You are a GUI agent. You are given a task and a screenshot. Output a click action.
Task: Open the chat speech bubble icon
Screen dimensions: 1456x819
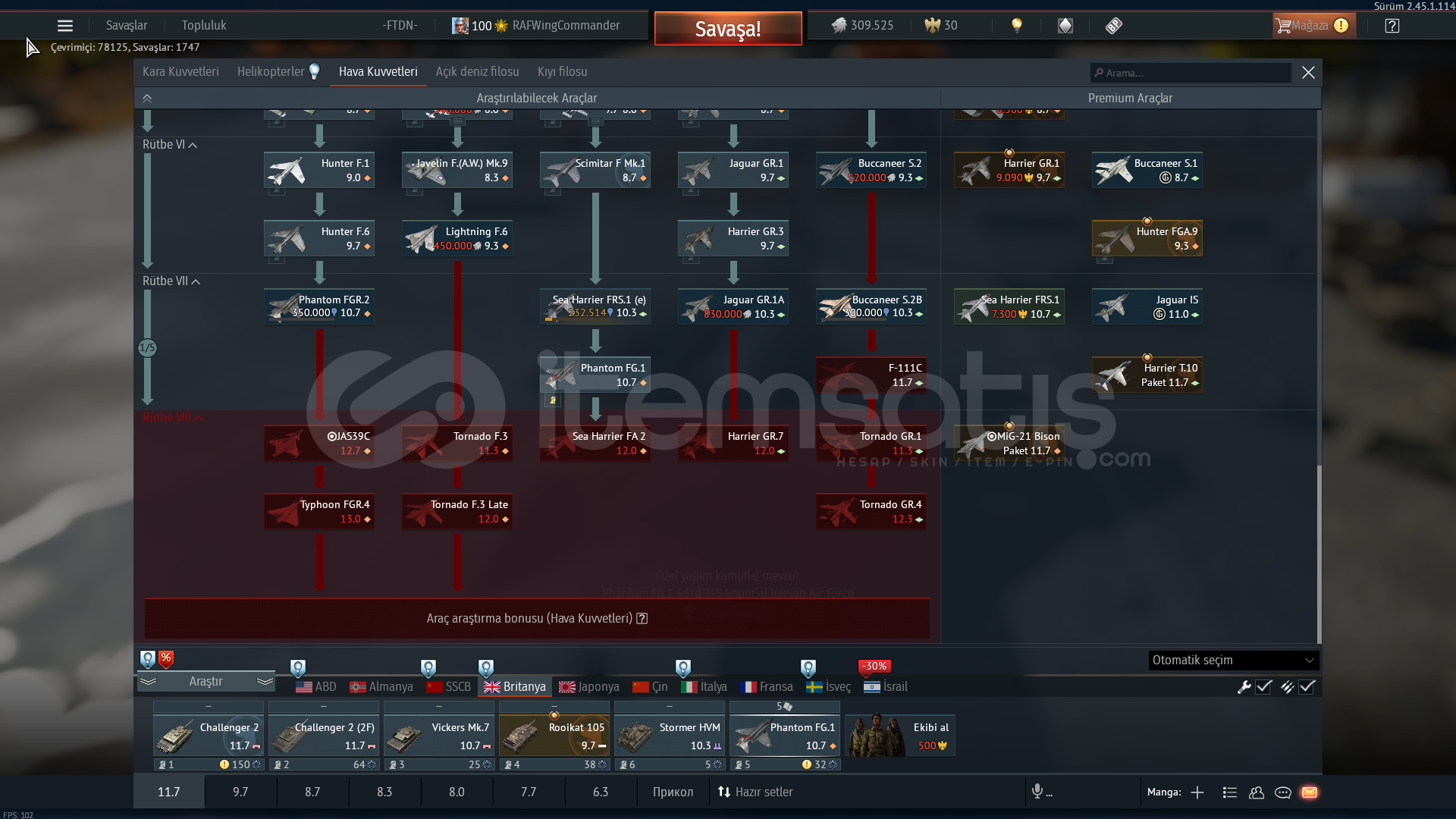[1283, 792]
